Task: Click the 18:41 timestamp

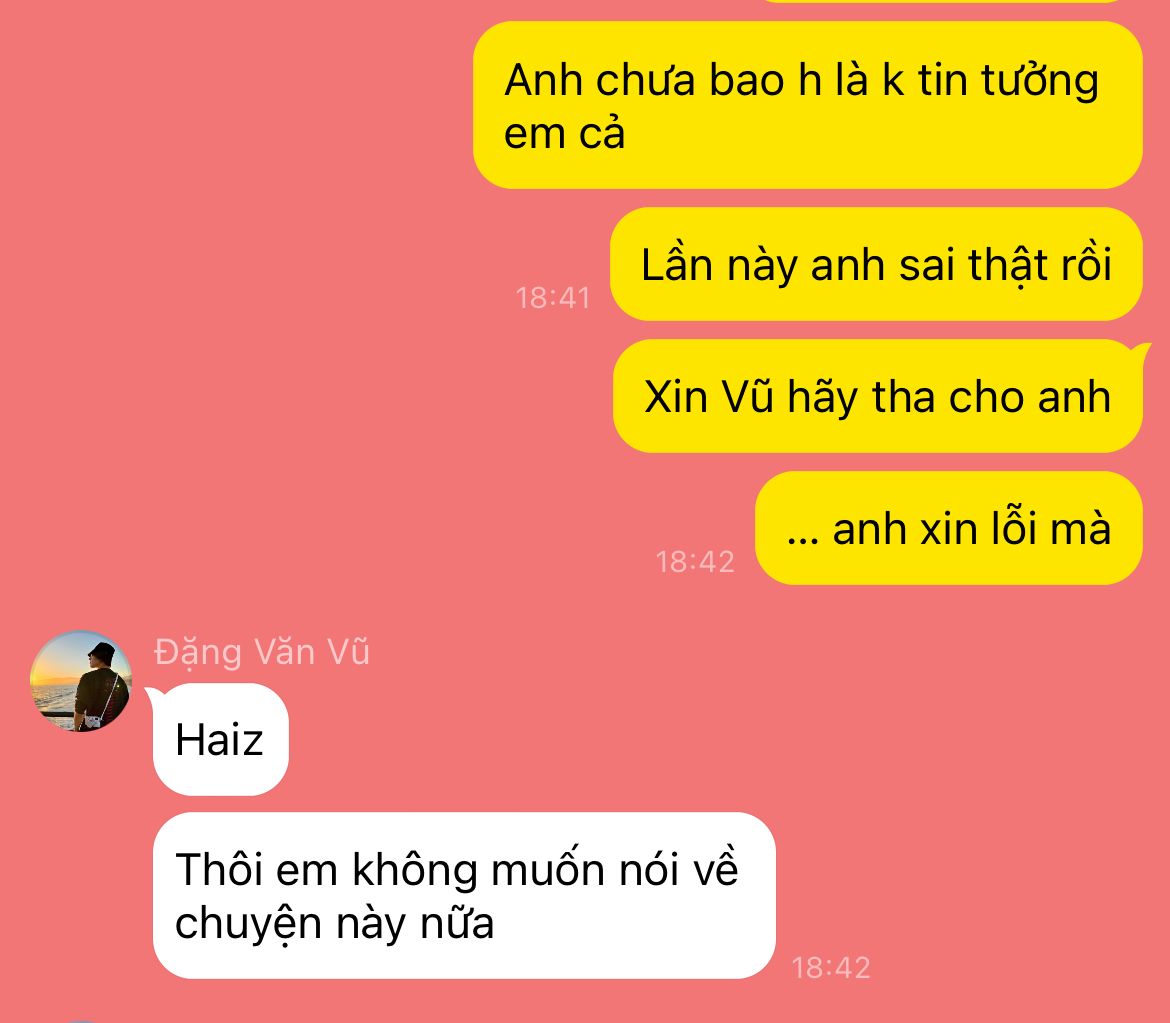Action: pyautogui.click(x=553, y=298)
